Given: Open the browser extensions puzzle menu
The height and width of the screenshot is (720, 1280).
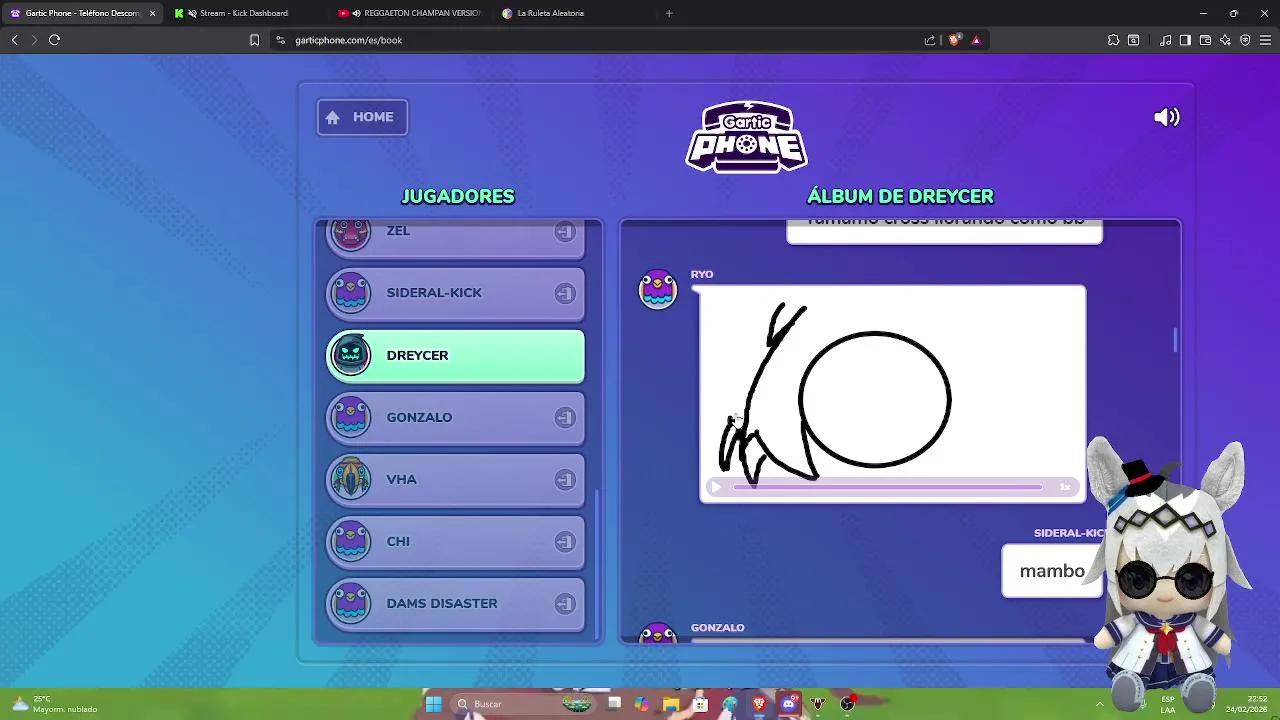Looking at the screenshot, I should point(1113,40).
